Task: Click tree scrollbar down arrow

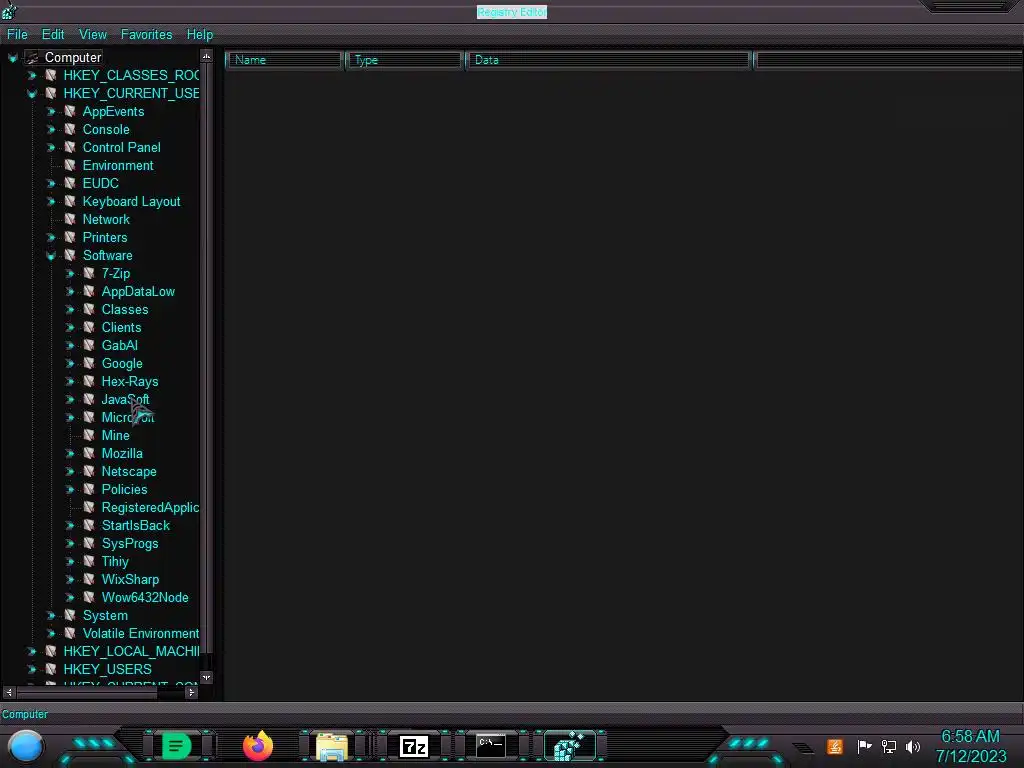Action: click(x=206, y=678)
